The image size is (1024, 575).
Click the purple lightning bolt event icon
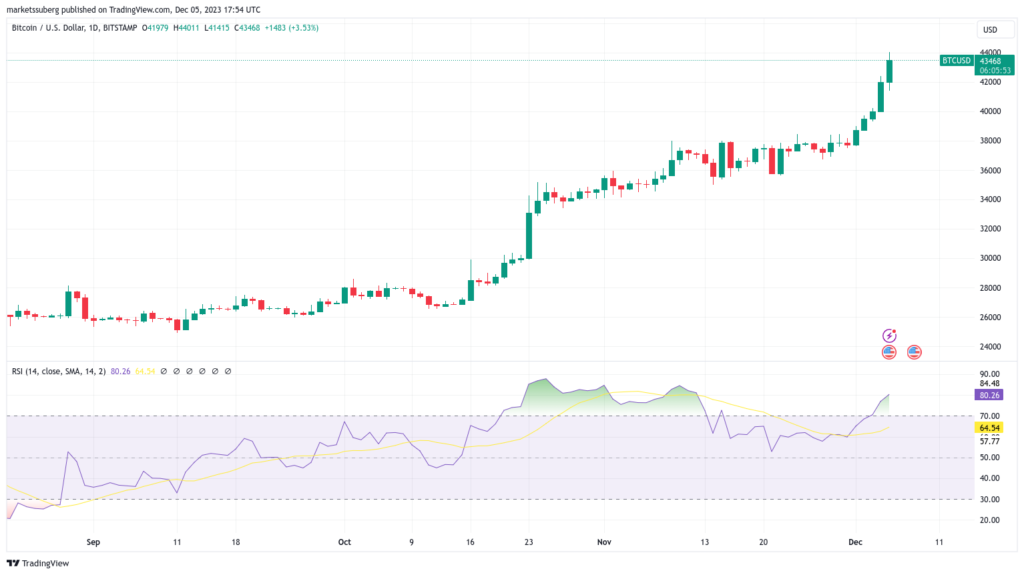(889, 336)
